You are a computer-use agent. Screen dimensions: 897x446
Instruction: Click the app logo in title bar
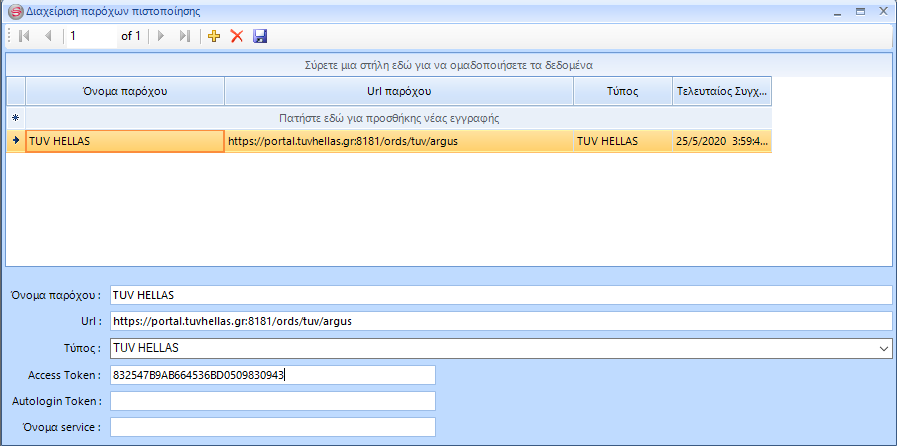coord(15,11)
